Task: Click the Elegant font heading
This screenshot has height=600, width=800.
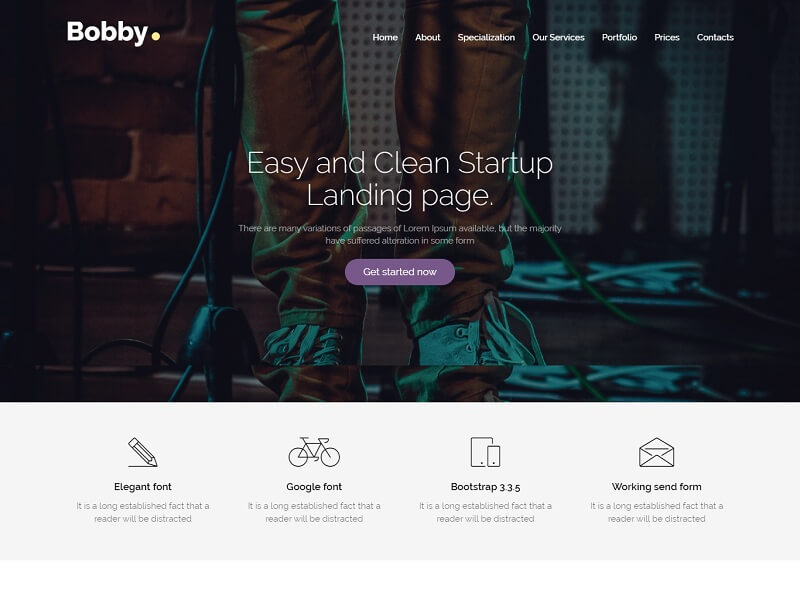Action: click(x=143, y=487)
